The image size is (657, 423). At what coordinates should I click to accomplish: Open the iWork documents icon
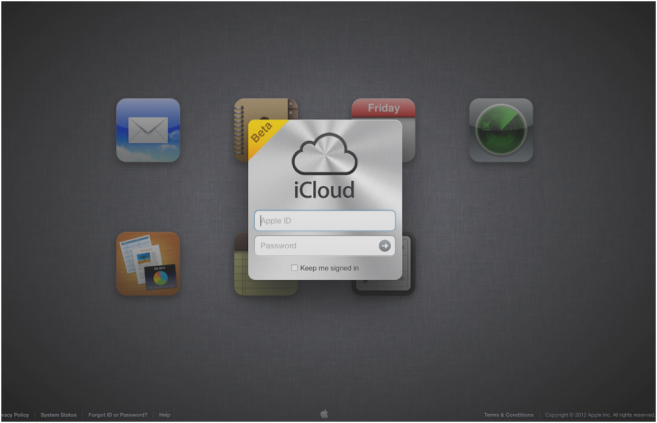coord(148,263)
